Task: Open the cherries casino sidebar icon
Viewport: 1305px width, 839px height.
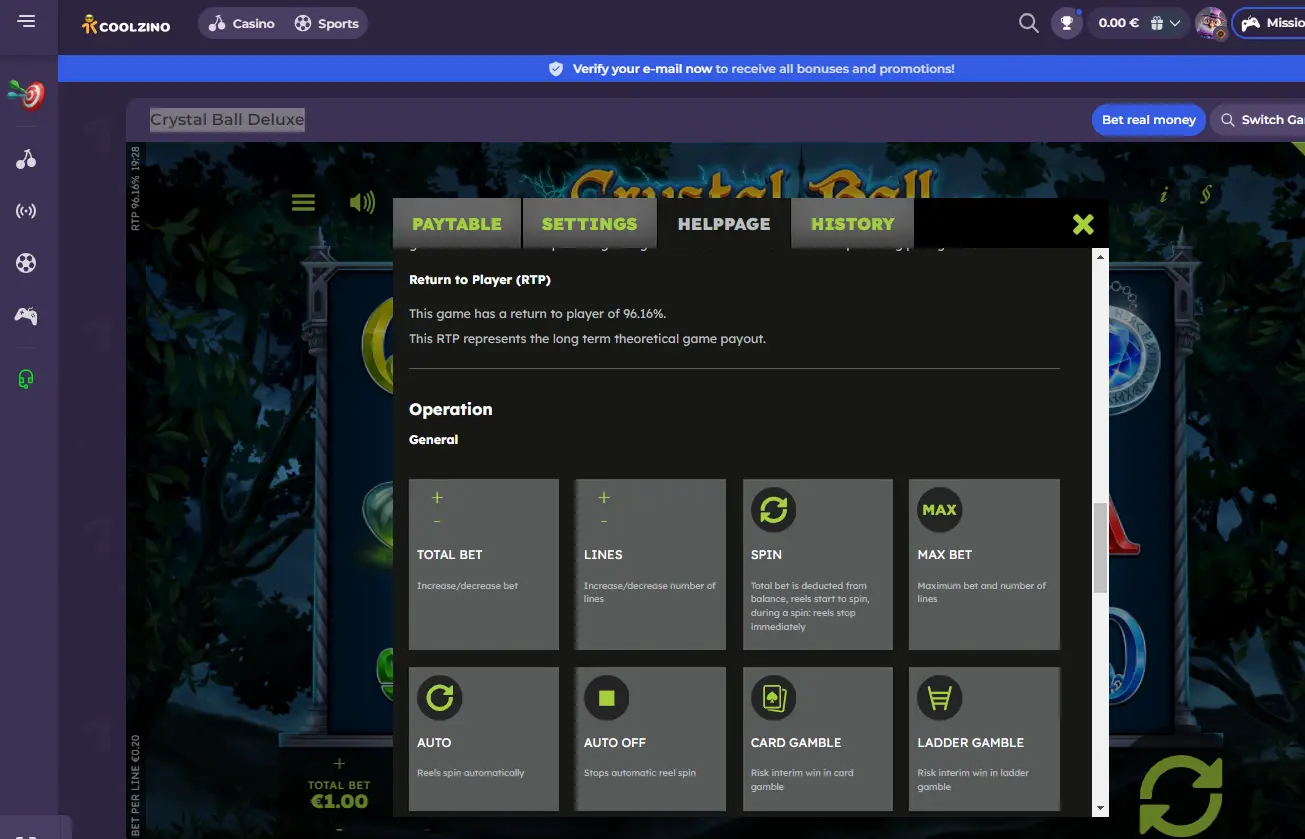Action: pyautogui.click(x=27, y=159)
